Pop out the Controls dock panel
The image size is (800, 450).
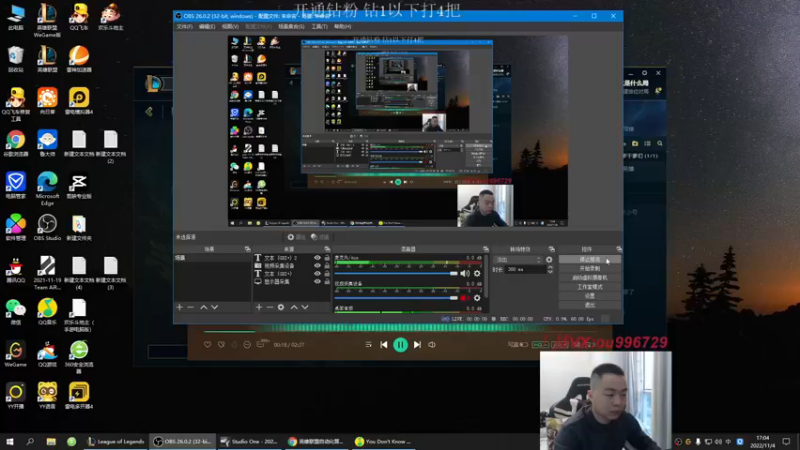pos(619,249)
